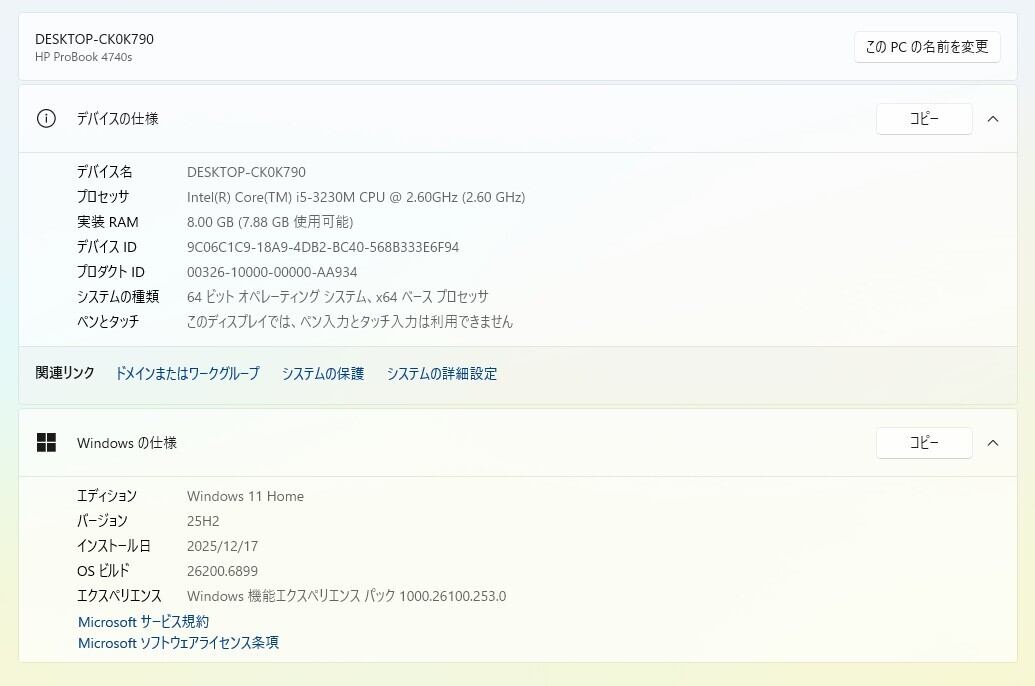Select the ペンとタッチ description text
Image resolution: width=1035 pixels, height=686 pixels.
(x=350, y=322)
